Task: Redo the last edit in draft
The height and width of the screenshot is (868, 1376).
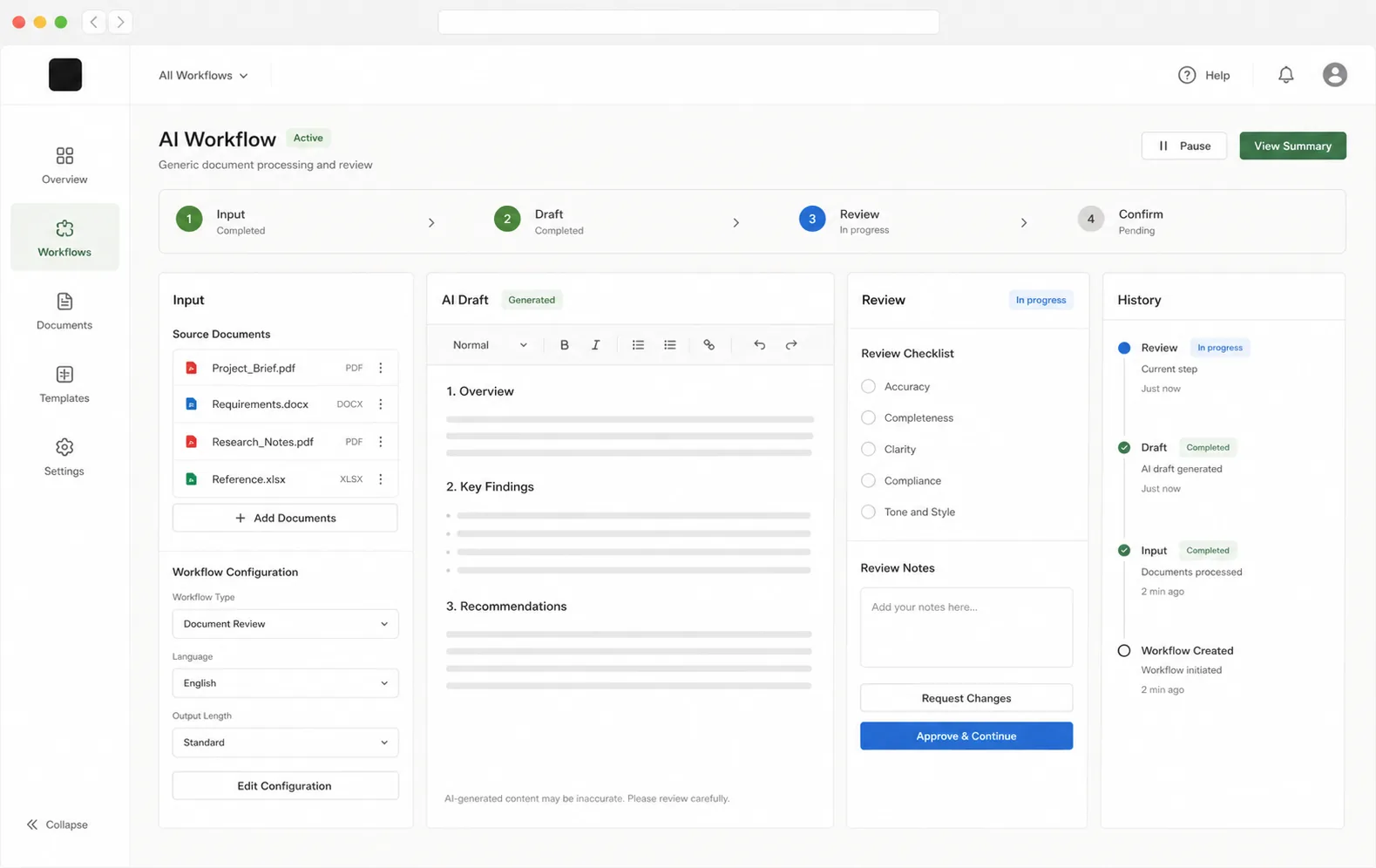Action: click(x=791, y=345)
